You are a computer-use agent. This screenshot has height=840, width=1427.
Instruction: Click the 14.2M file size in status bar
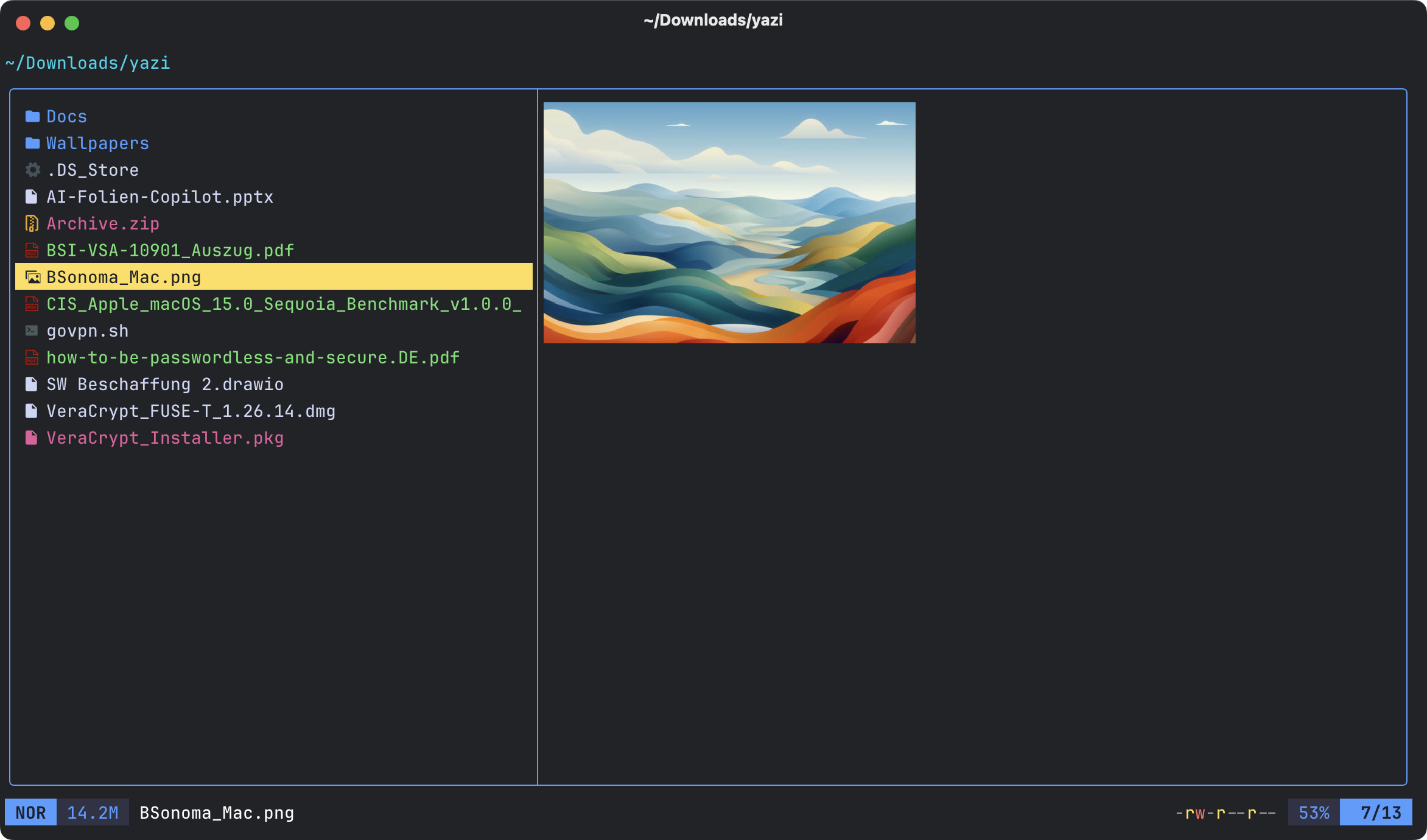[x=93, y=813]
